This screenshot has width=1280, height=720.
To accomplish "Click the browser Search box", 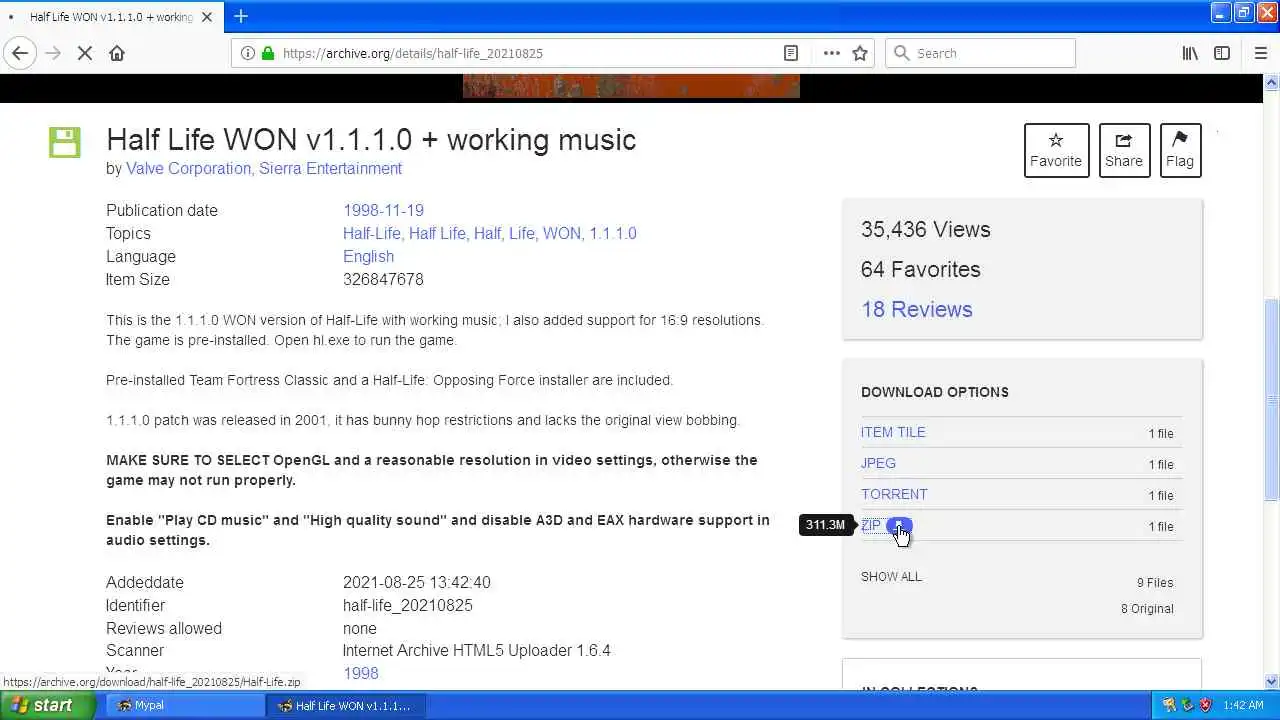I will pos(980,53).
